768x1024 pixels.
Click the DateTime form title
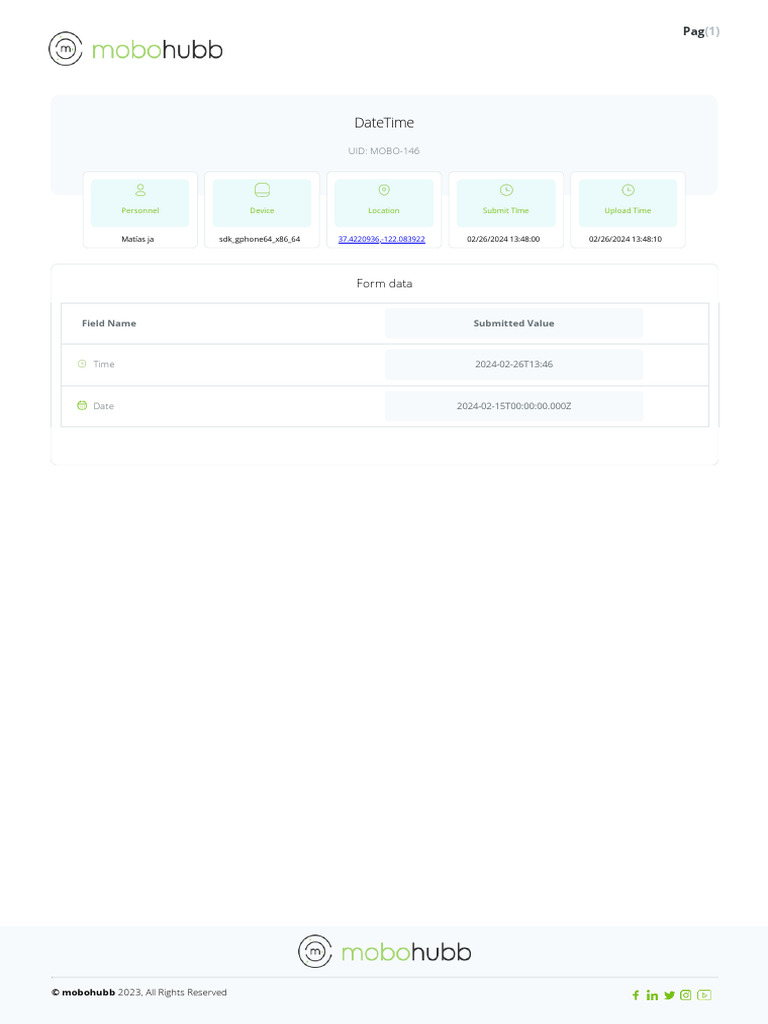[384, 123]
